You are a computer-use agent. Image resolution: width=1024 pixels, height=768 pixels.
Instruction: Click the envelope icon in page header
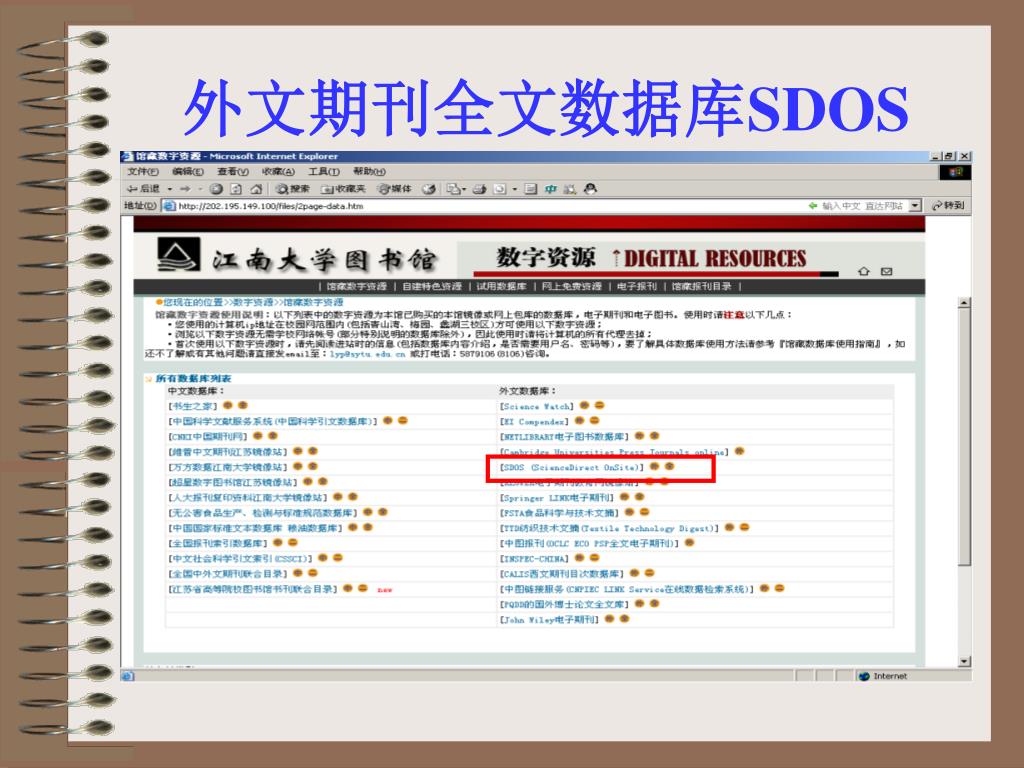tap(886, 271)
